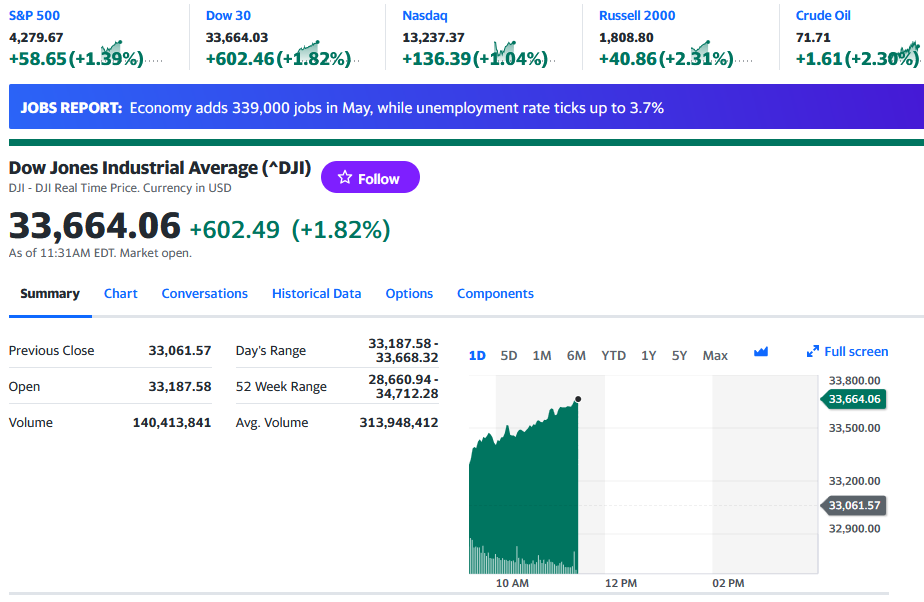This screenshot has width=924, height=602.
Task: Select the Max chart range
Action: [715, 356]
